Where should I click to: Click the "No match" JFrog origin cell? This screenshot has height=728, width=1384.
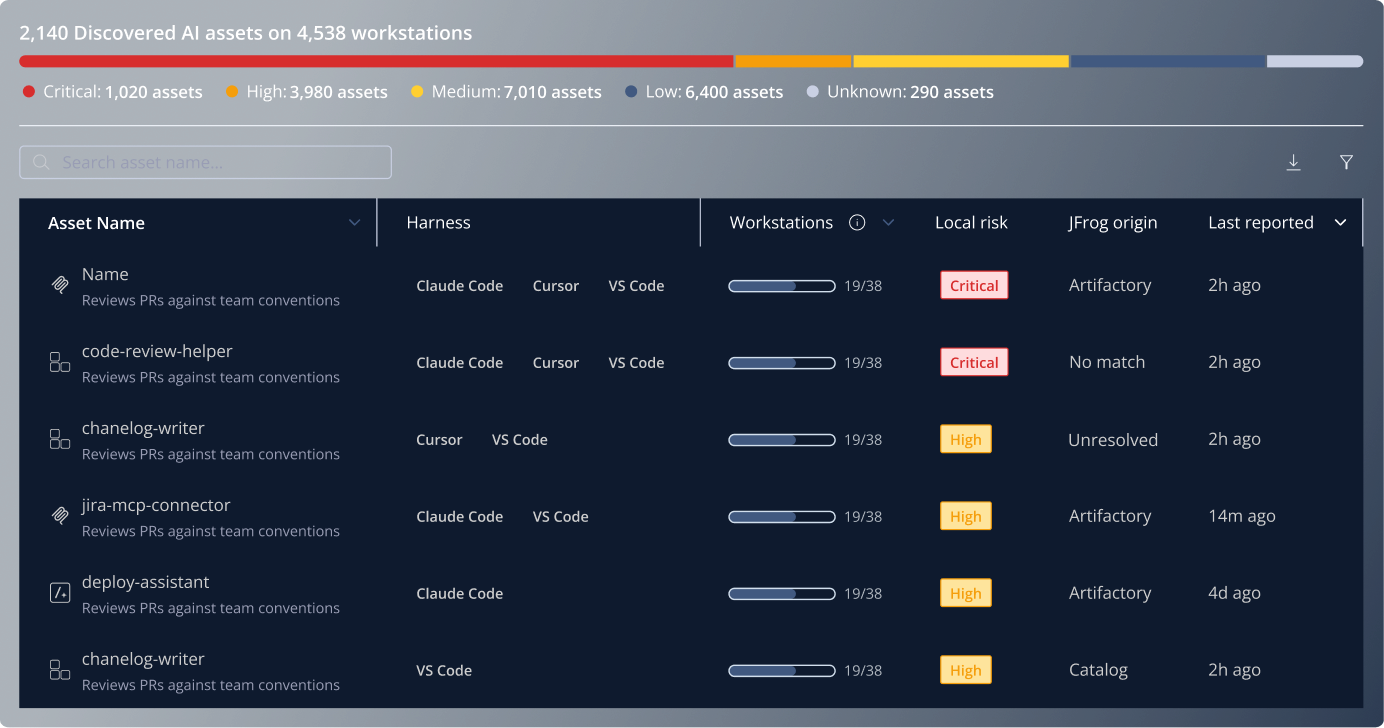(1107, 362)
